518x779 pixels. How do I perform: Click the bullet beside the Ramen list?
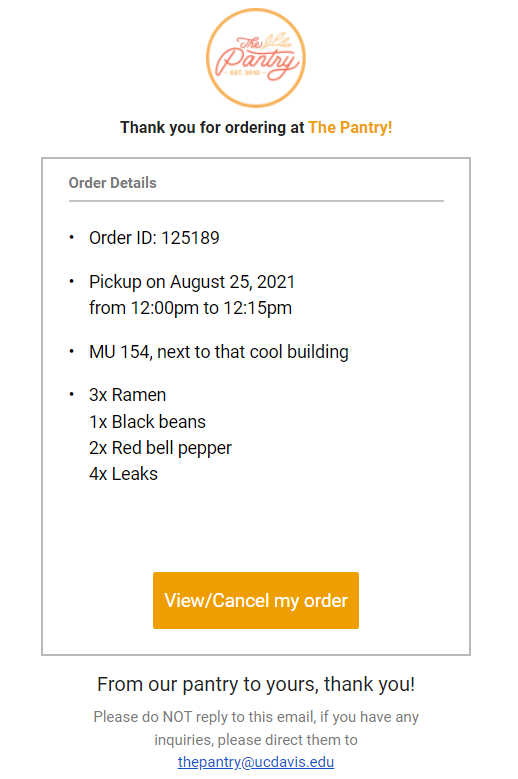point(72,394)
